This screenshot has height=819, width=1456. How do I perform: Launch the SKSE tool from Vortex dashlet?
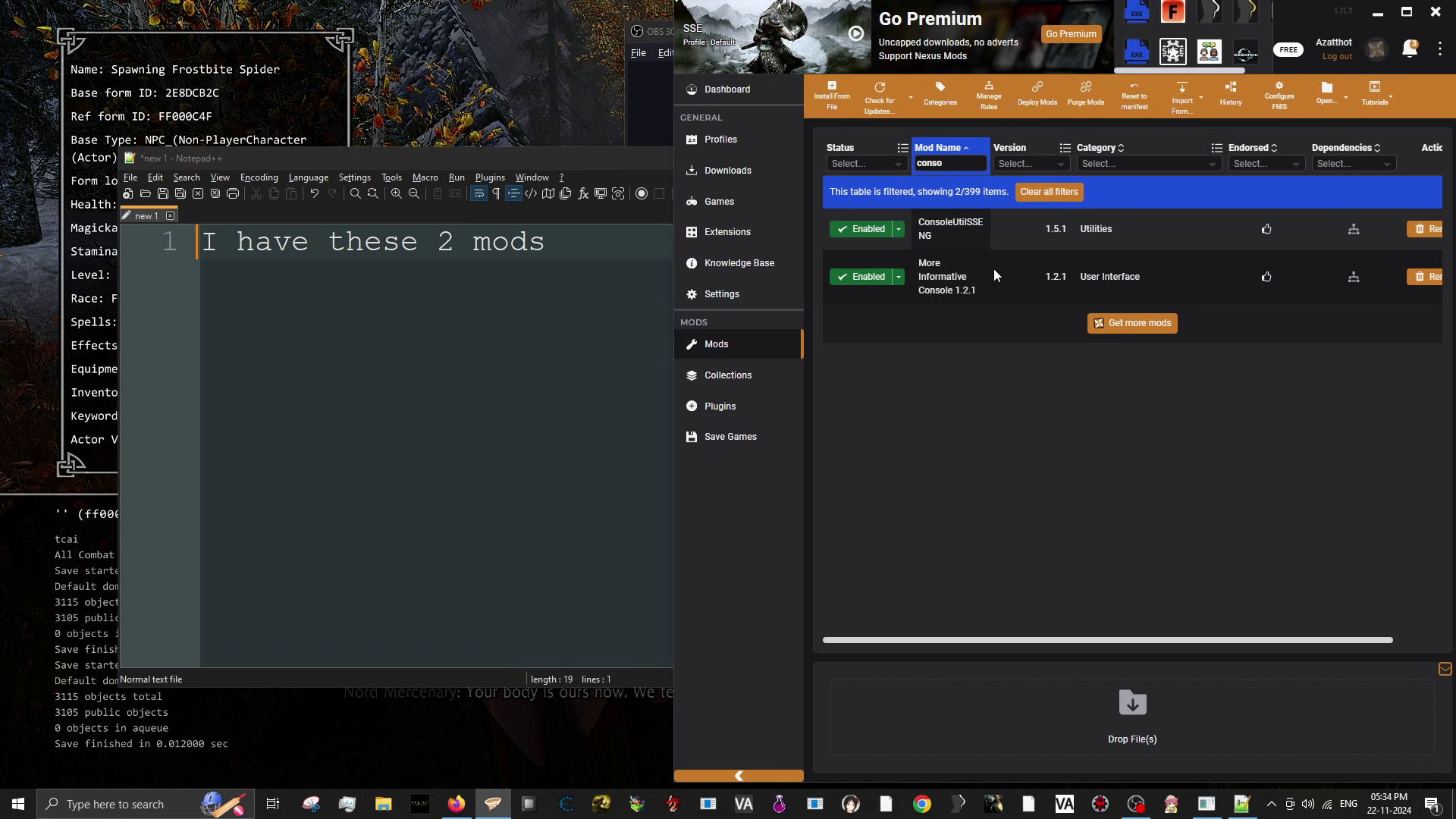pyautogui.click(x=1173, y=52)
